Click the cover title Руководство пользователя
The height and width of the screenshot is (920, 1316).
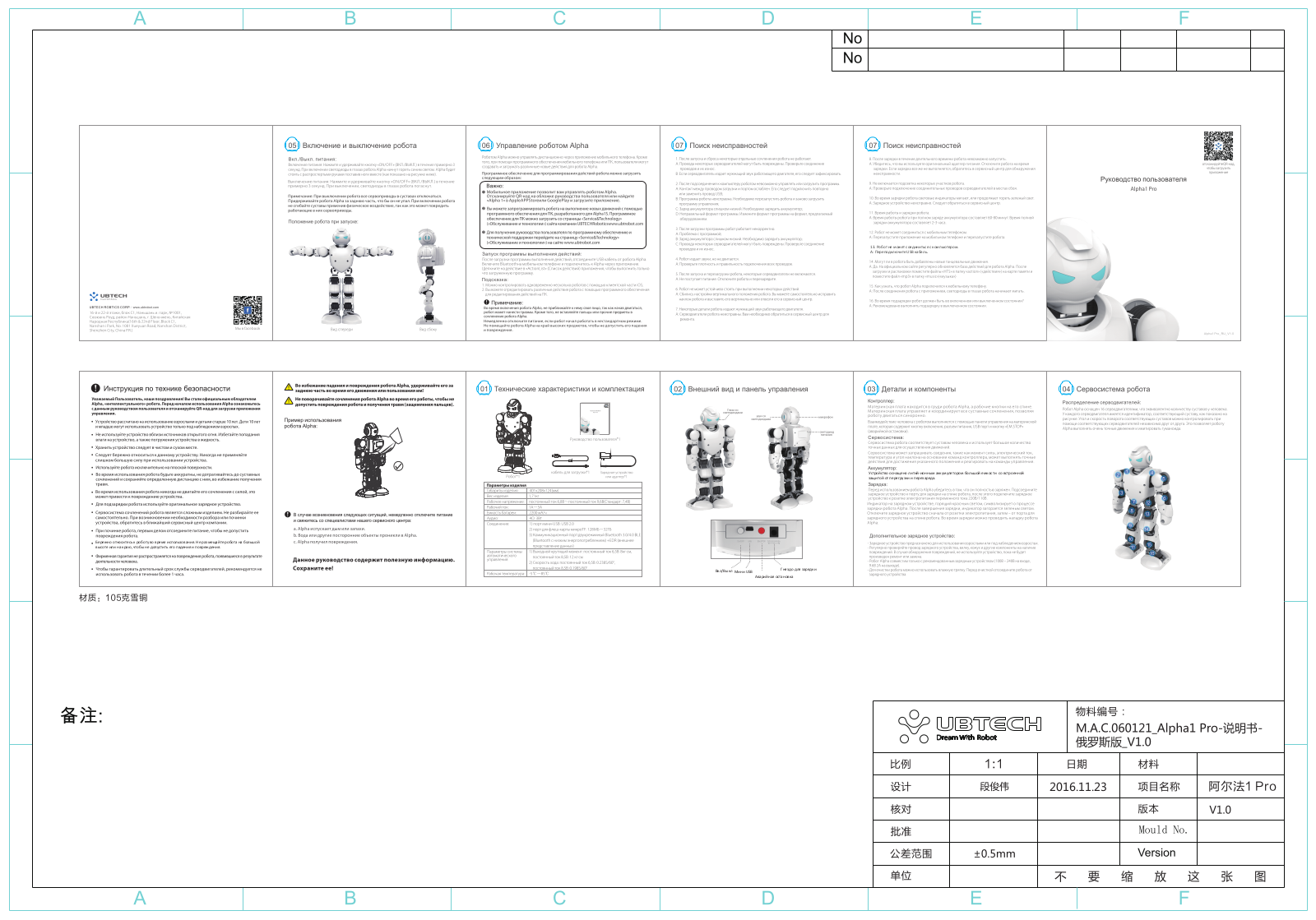click(x=1143, y=179)
